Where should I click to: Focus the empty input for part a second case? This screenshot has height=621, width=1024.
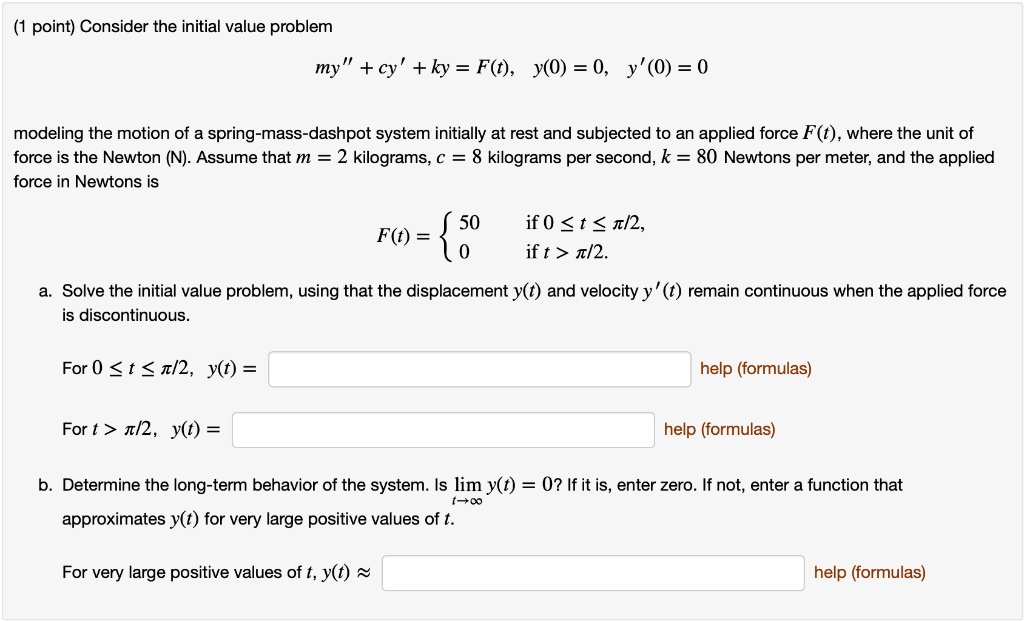click(444, 429)
